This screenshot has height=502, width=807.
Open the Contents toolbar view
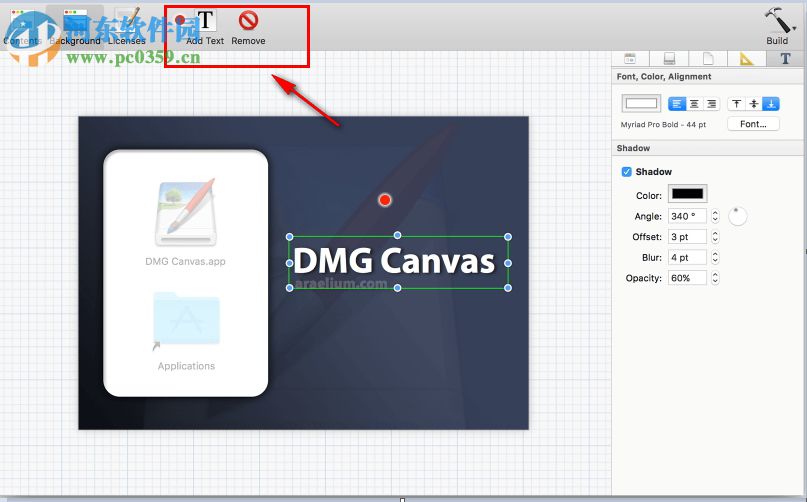coord(22,27)
